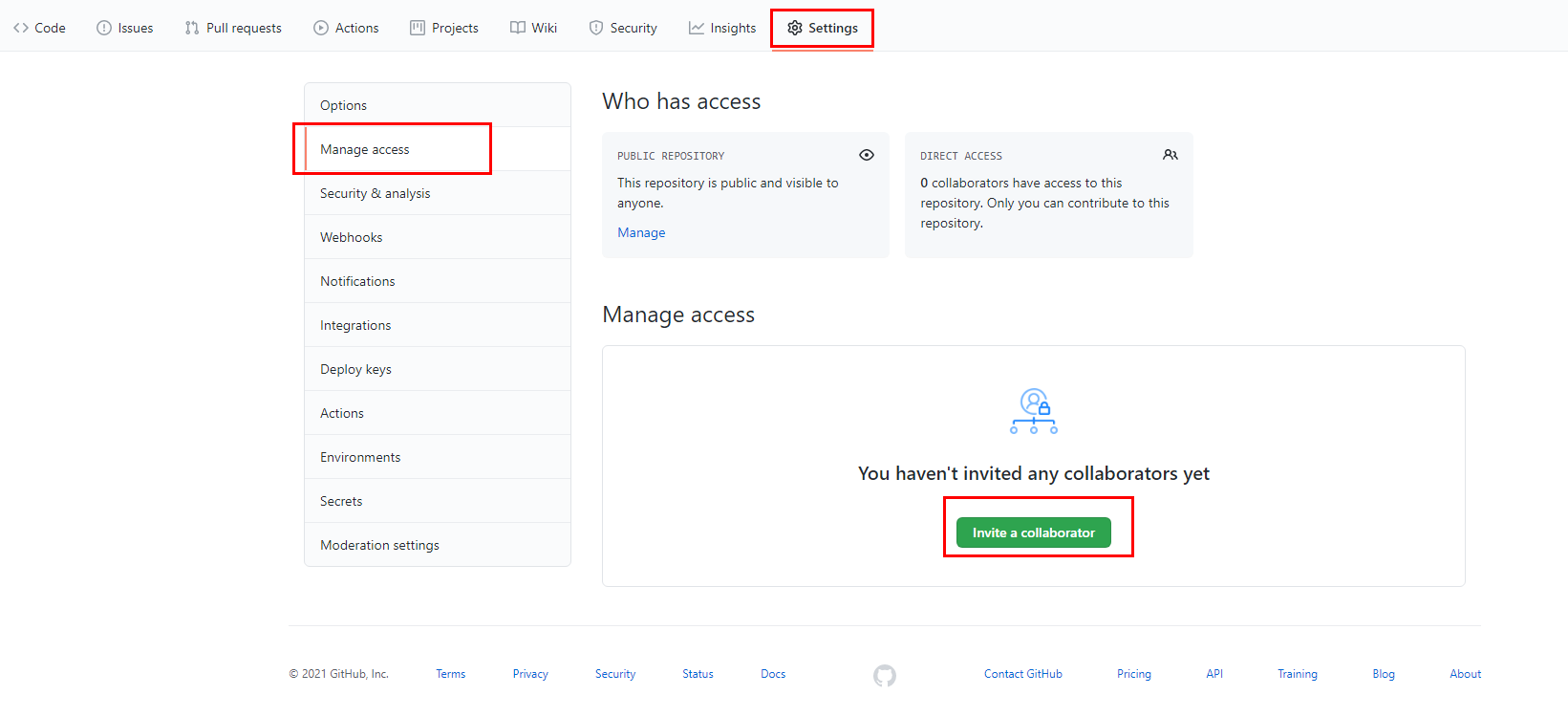Click the no collaborators invited yet message
The image size is (1568, 717).
point(1034,473)
